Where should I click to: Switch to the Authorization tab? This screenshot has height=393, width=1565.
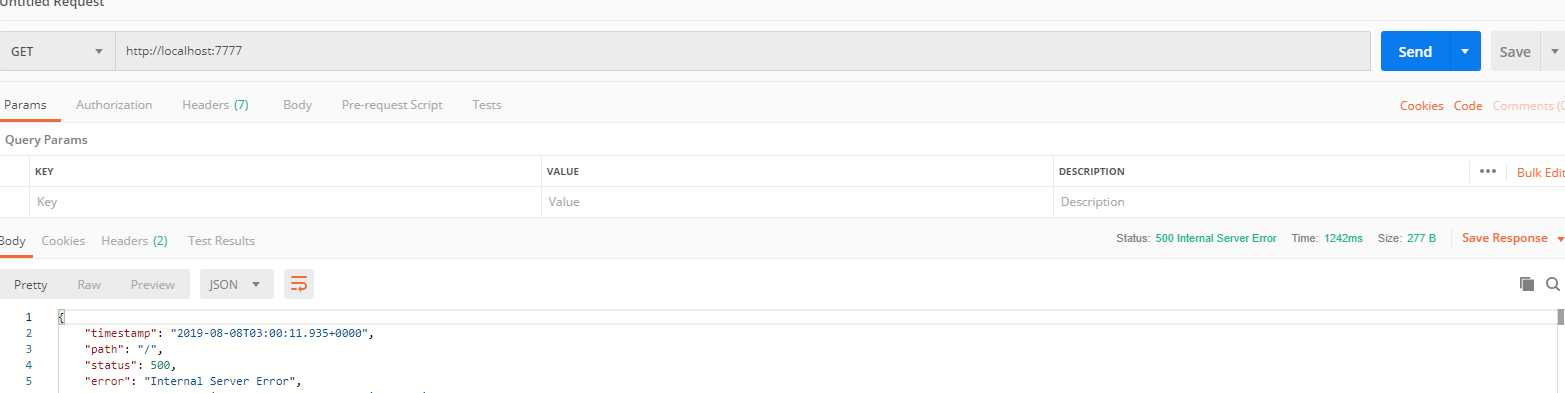click(x=114, y=105)
